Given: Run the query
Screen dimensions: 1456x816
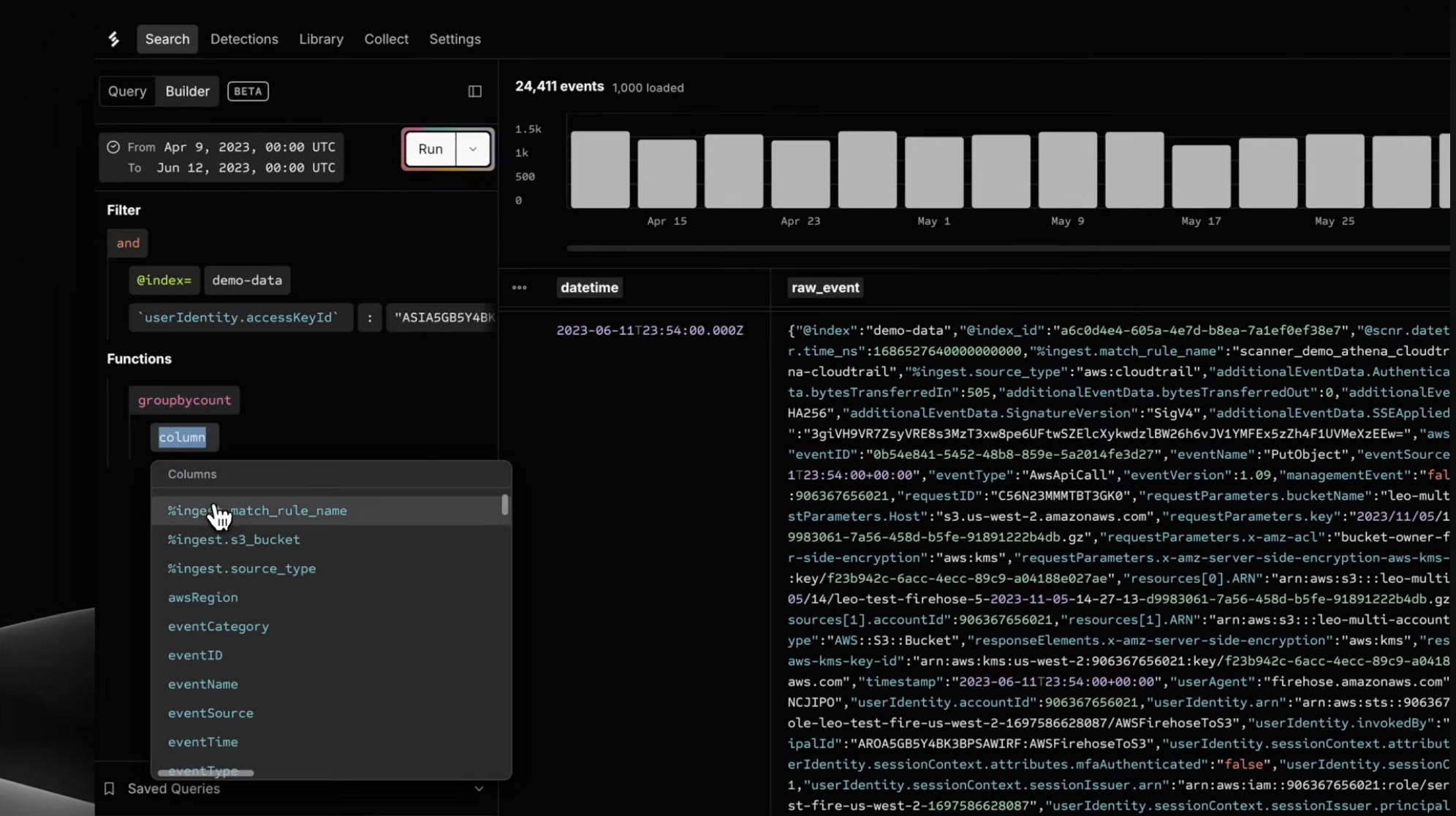Looking at the screenshot, I should pyautogui.click(x=431, y=149).
